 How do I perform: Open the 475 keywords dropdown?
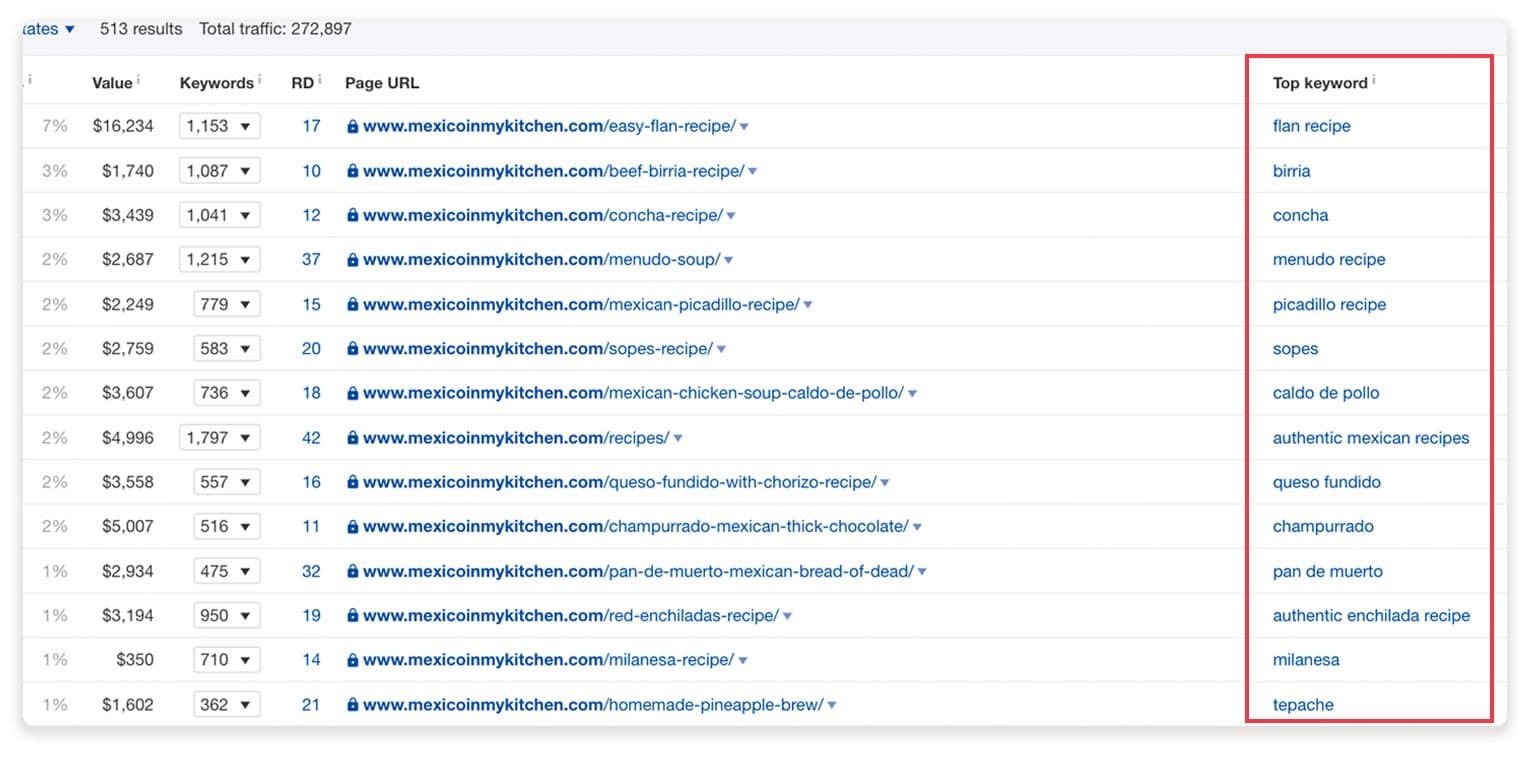coord(227,571)
